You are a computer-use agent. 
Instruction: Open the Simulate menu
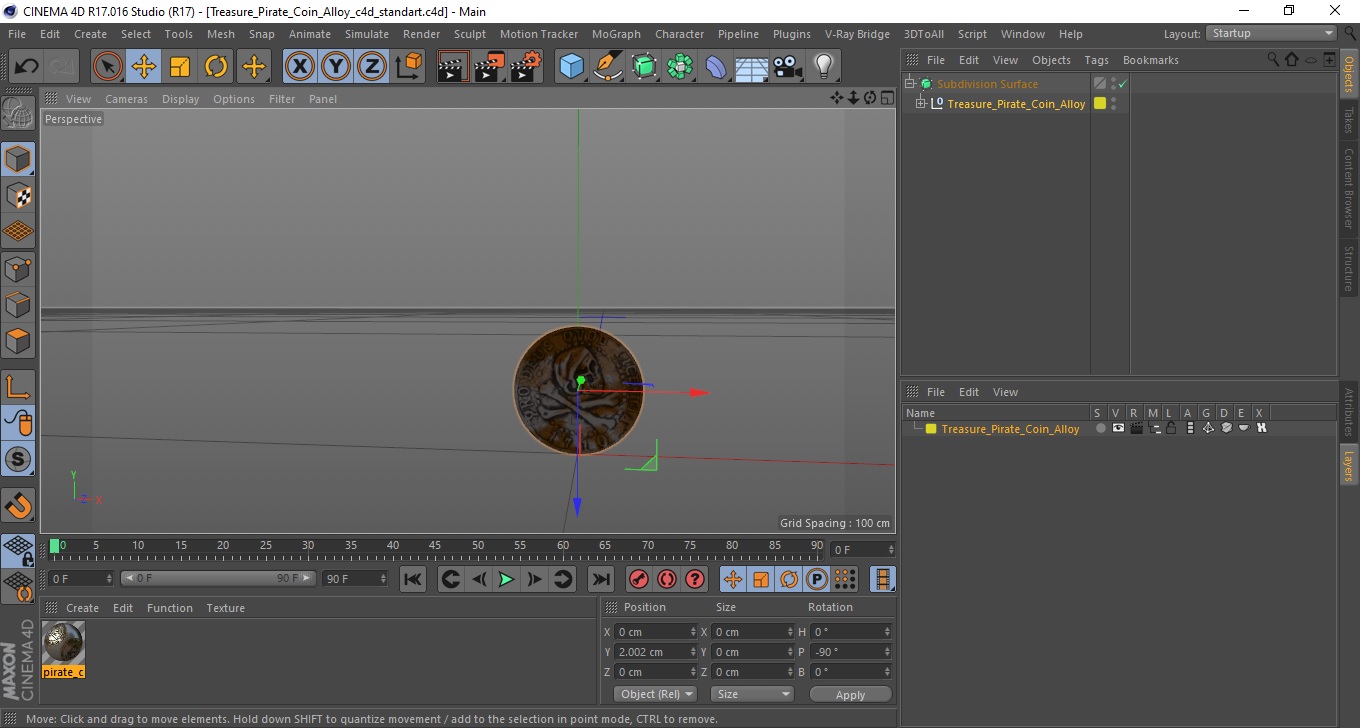(x=367, y=34)
